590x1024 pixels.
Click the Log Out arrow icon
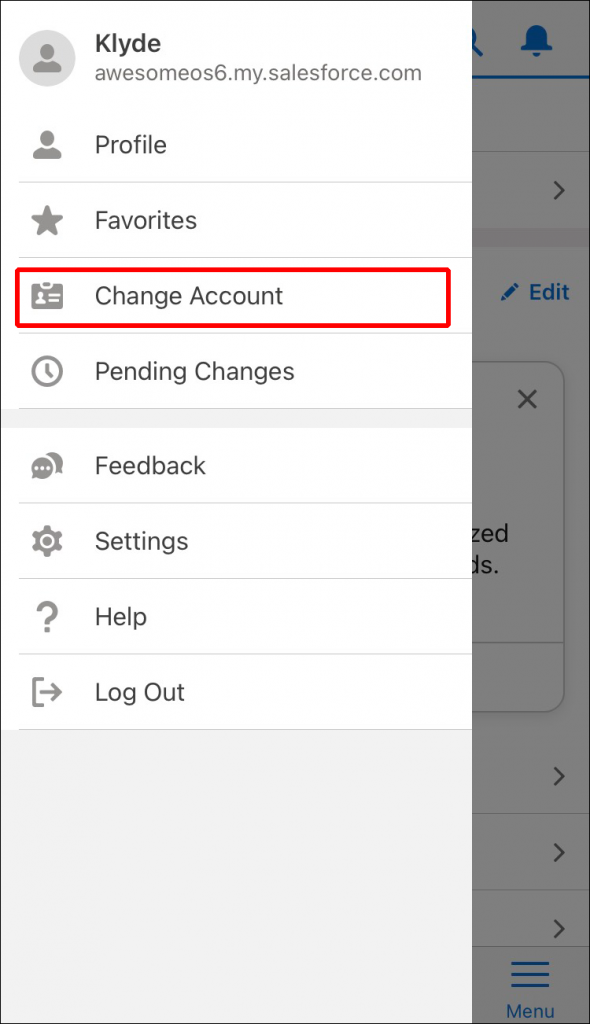pyautogui.click(x=47, y=692)
